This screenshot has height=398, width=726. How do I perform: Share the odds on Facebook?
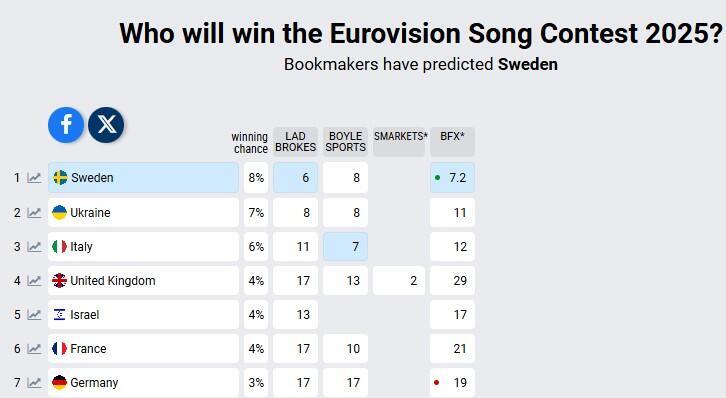click(66, 125)
